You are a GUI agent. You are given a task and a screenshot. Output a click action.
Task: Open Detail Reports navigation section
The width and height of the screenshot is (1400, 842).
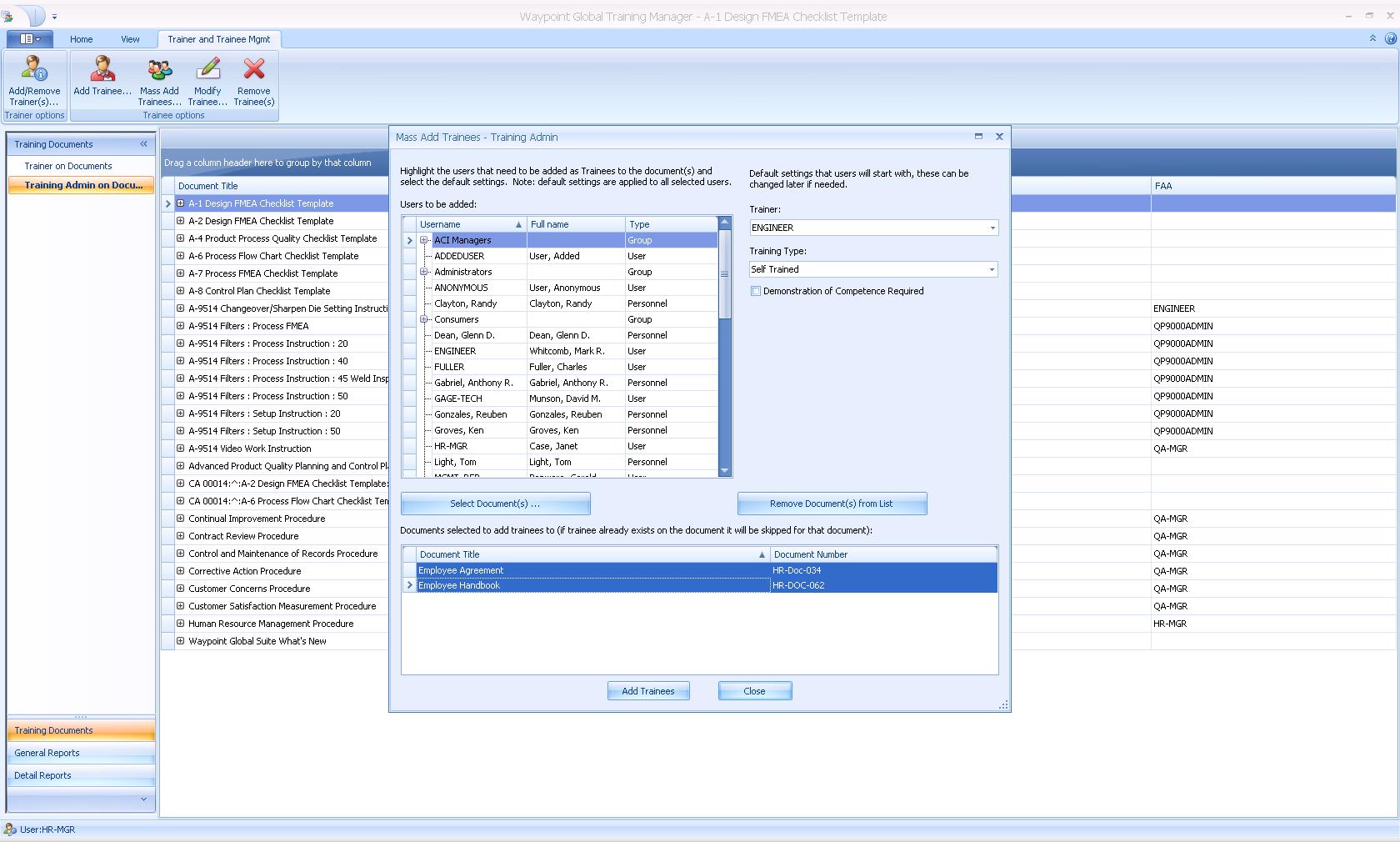pyautogui.click(x=81, y=775)
